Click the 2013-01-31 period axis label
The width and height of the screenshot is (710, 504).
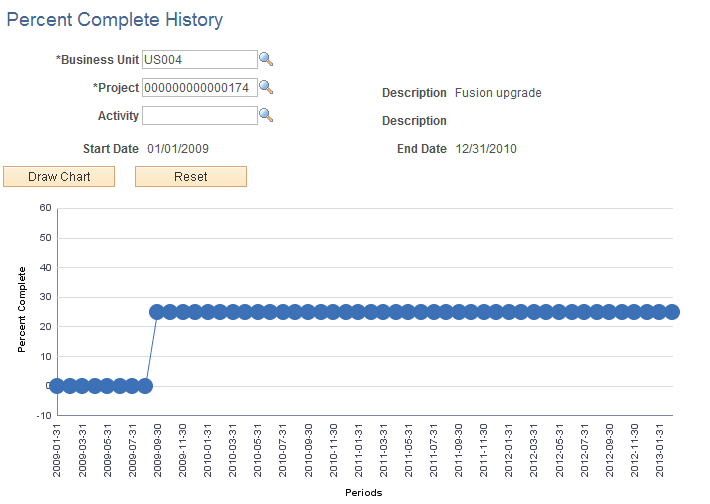pos(659,450)
